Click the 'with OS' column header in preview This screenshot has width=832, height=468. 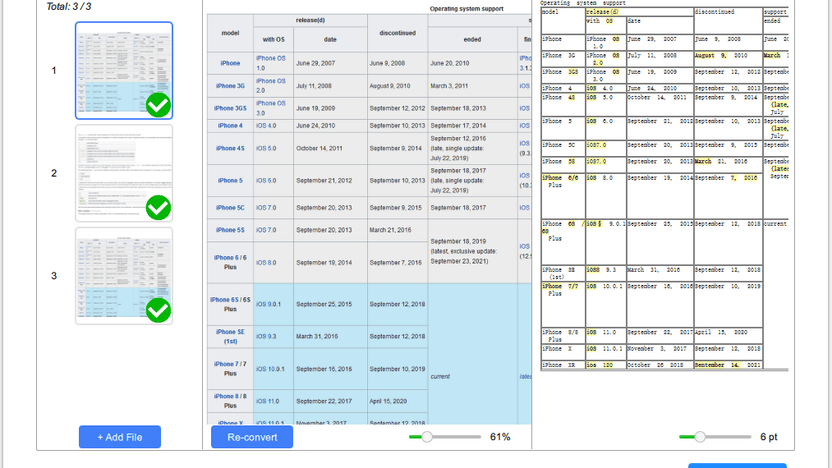273,39
